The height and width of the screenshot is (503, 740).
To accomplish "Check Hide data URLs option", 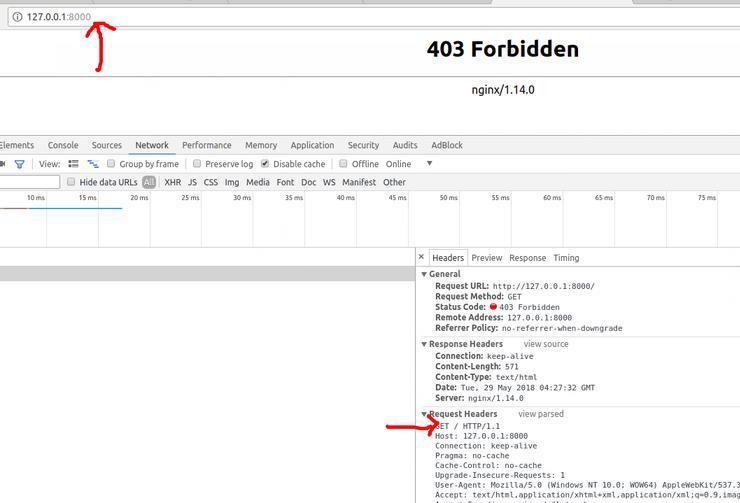I will 71,182.
